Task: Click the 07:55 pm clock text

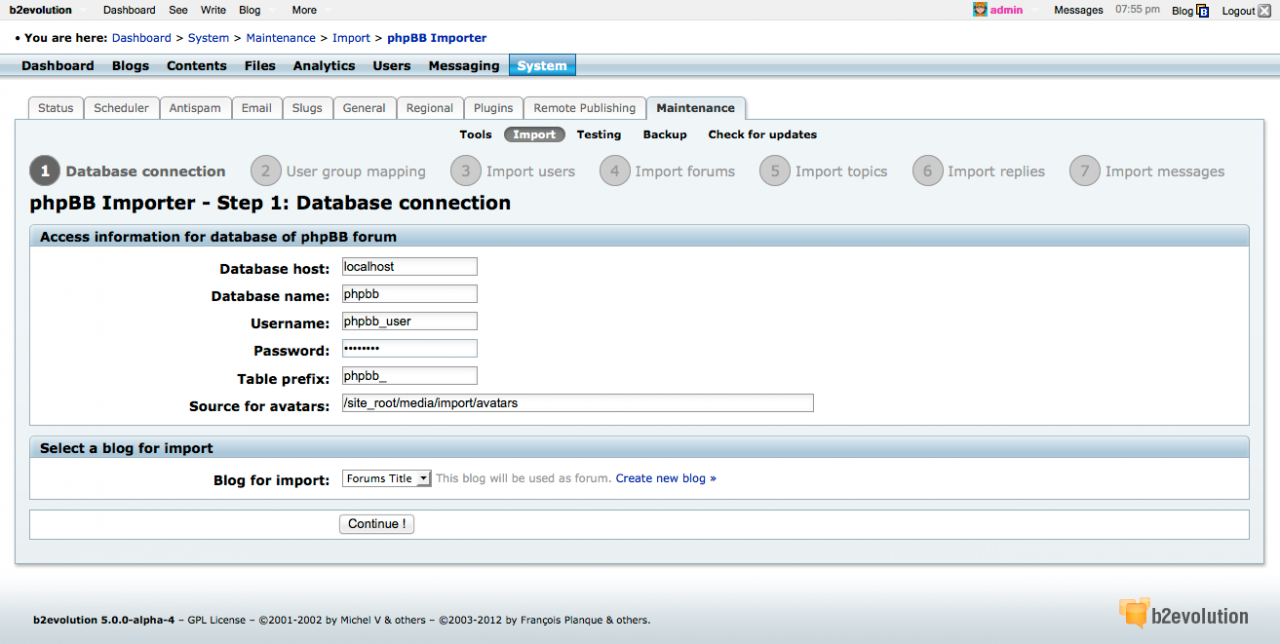Action: (x=1137, y=10)
